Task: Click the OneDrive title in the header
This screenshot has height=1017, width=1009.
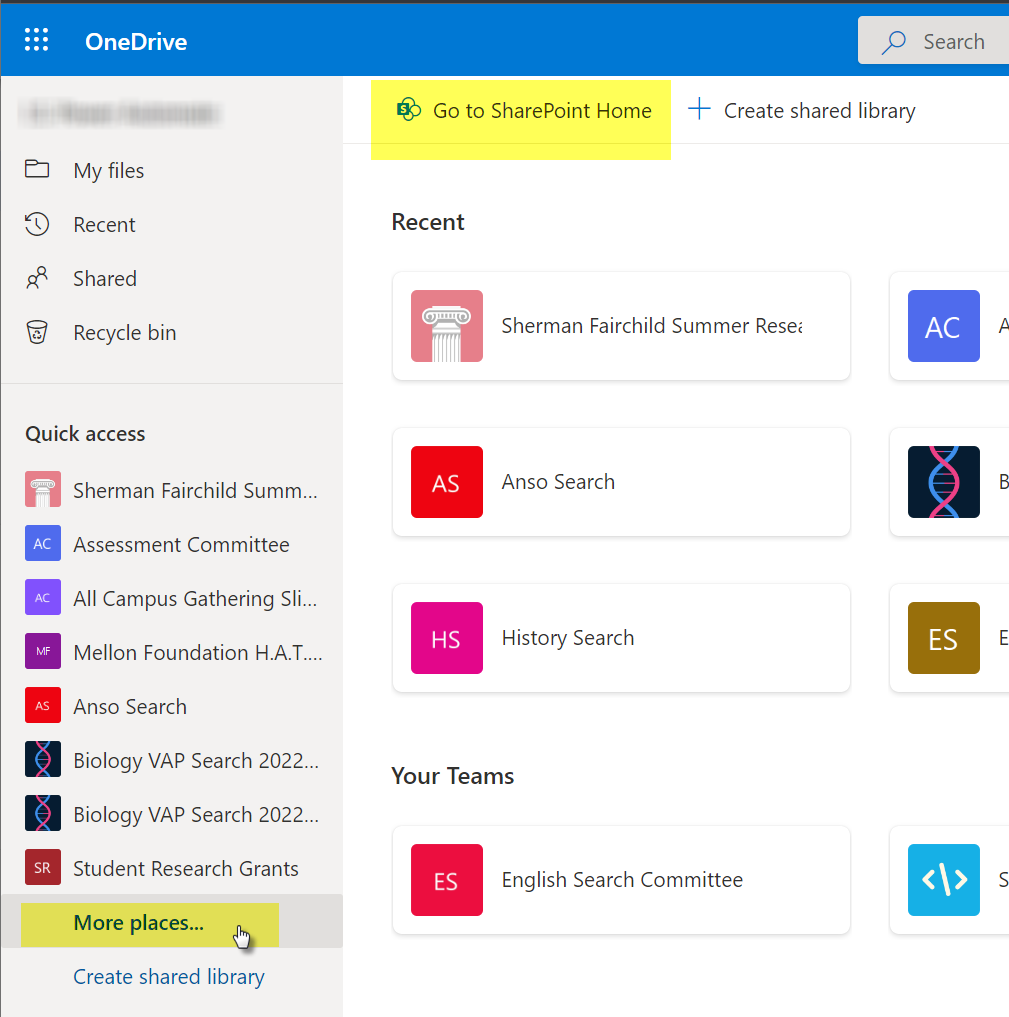Action: pos(136,42)
